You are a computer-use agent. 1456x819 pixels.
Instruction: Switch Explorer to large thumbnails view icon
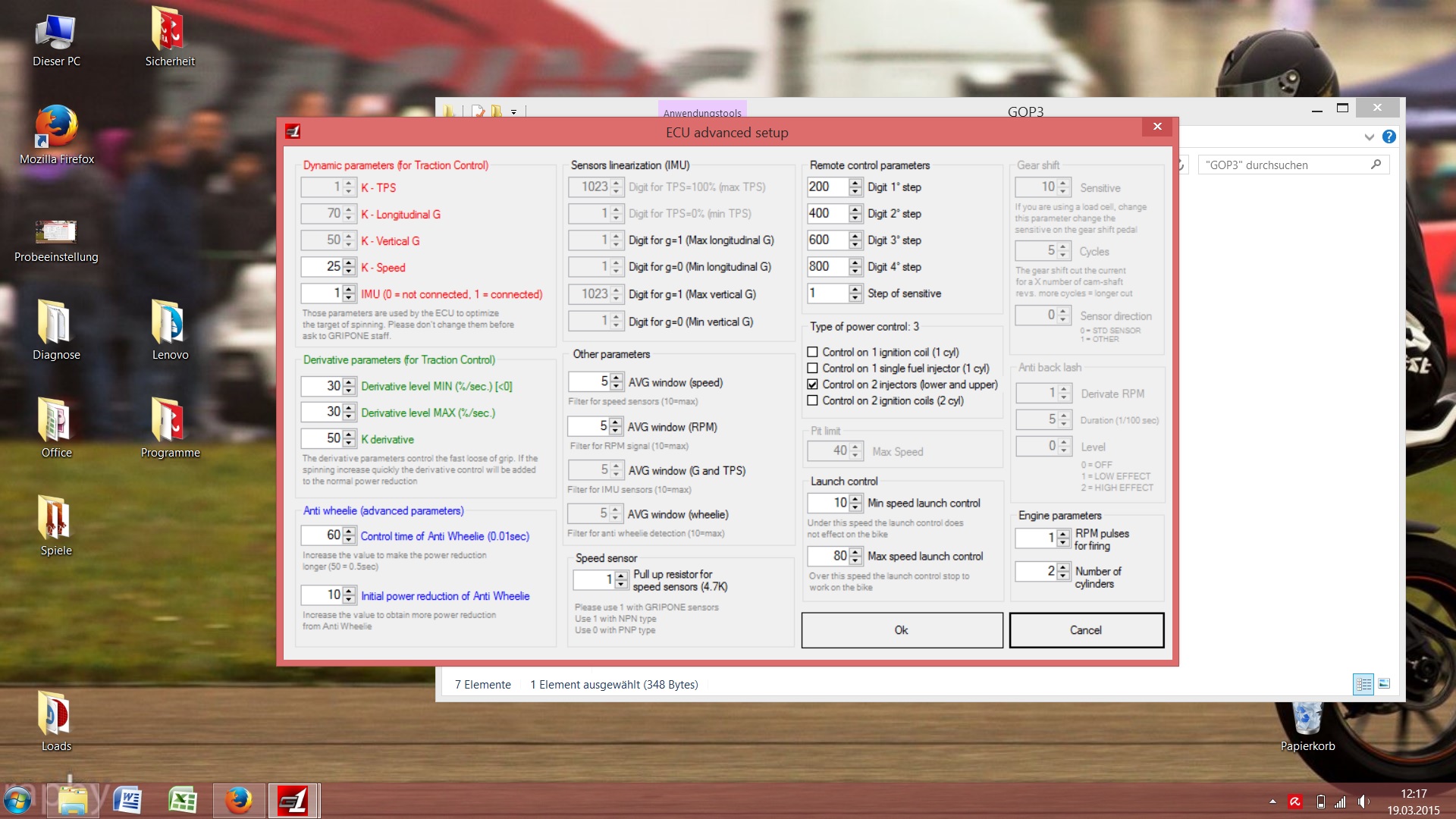(x=1384, y=683)
